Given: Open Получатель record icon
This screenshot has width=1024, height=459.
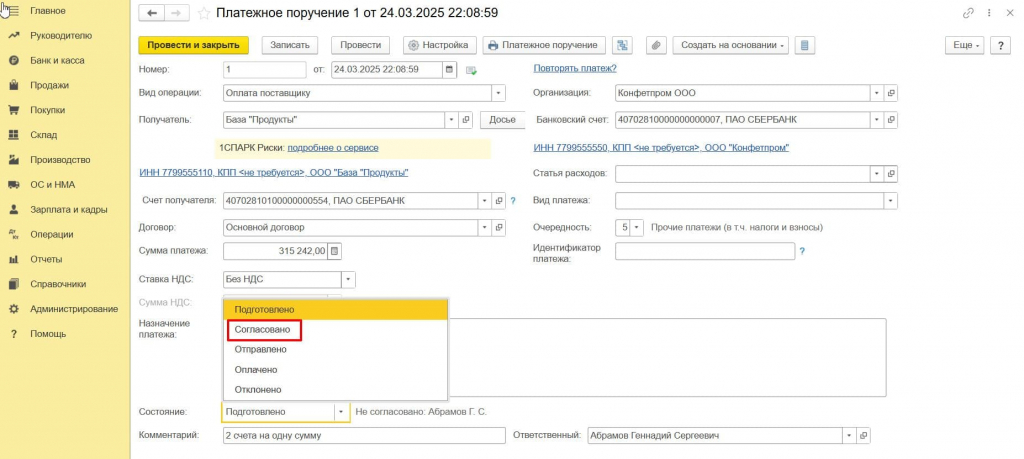Looking at the screenshot, I should (x=466, y=120).
